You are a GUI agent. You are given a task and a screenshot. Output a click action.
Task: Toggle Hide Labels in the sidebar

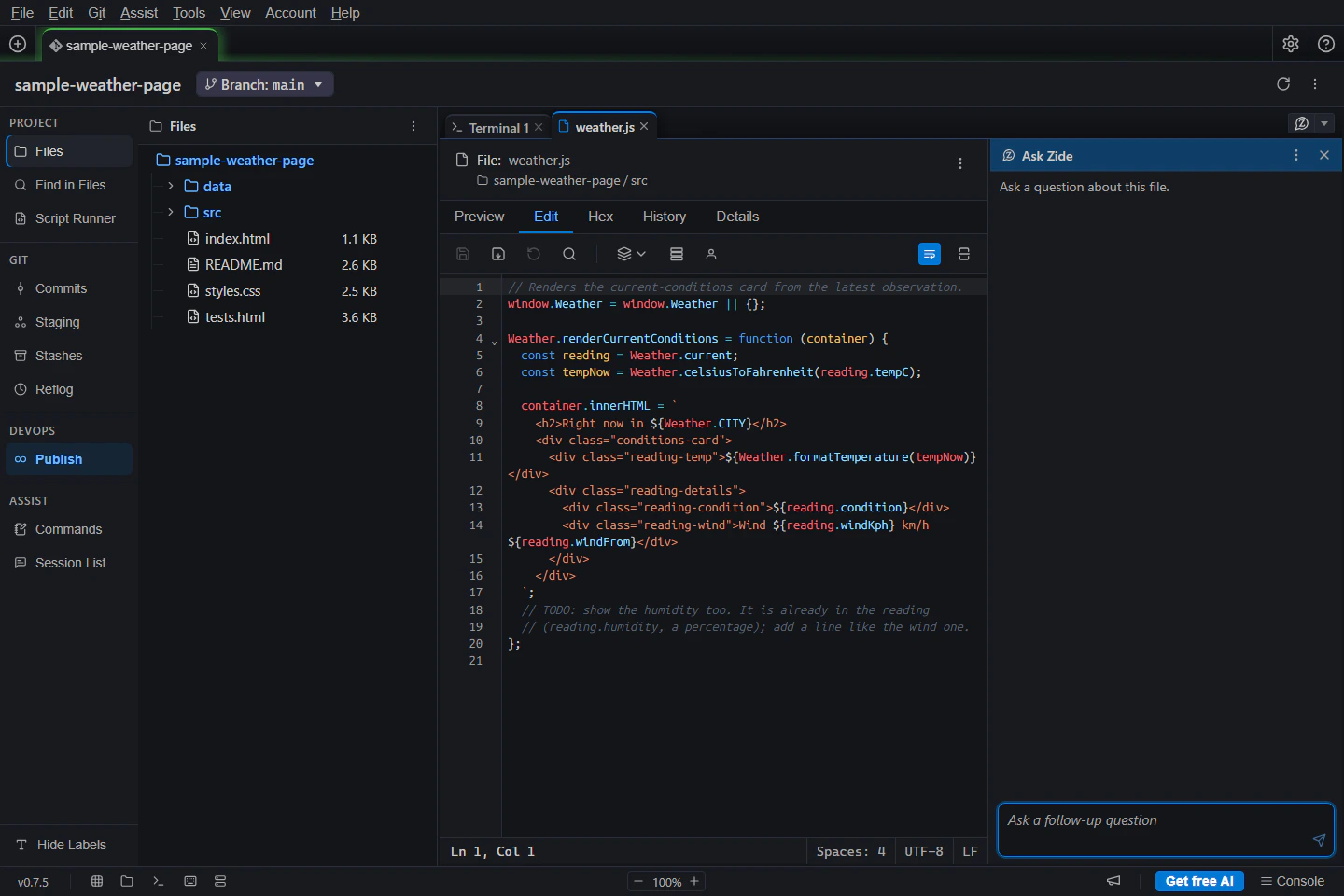click(x=62, y=845)
